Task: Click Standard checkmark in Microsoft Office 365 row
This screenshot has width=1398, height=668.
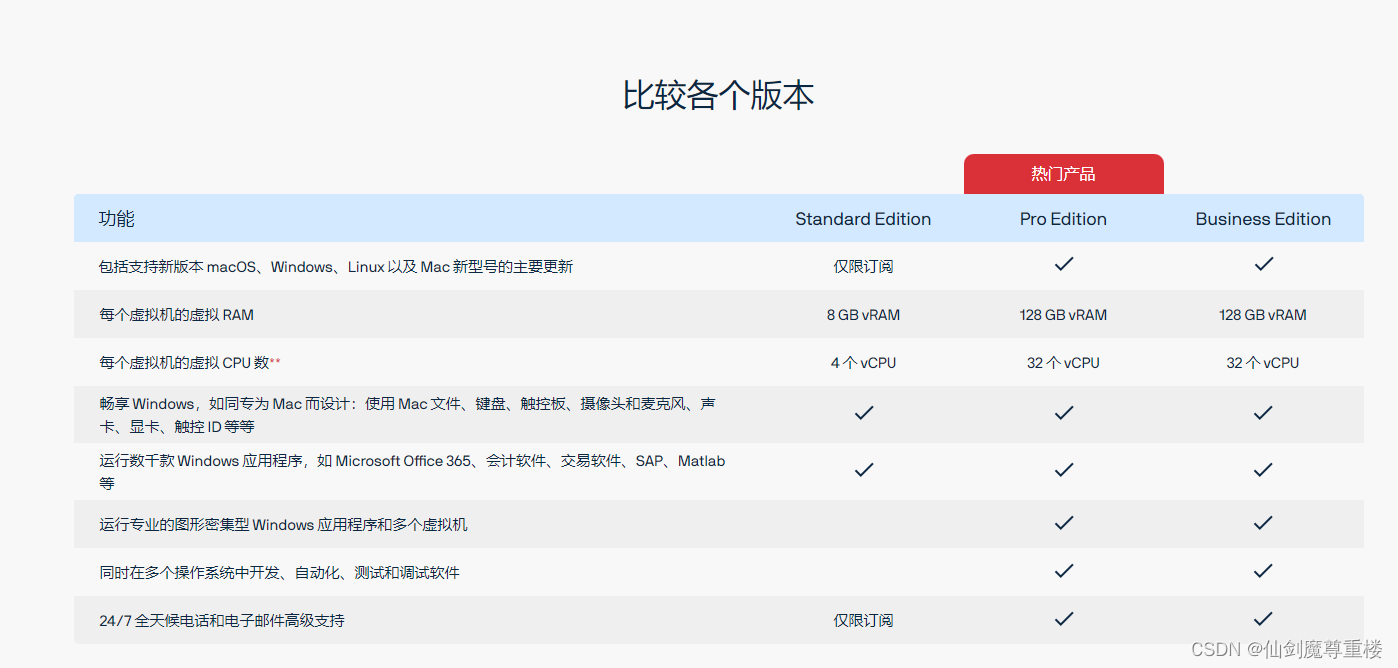Action: pyautogui.click(x=864, y=469)
